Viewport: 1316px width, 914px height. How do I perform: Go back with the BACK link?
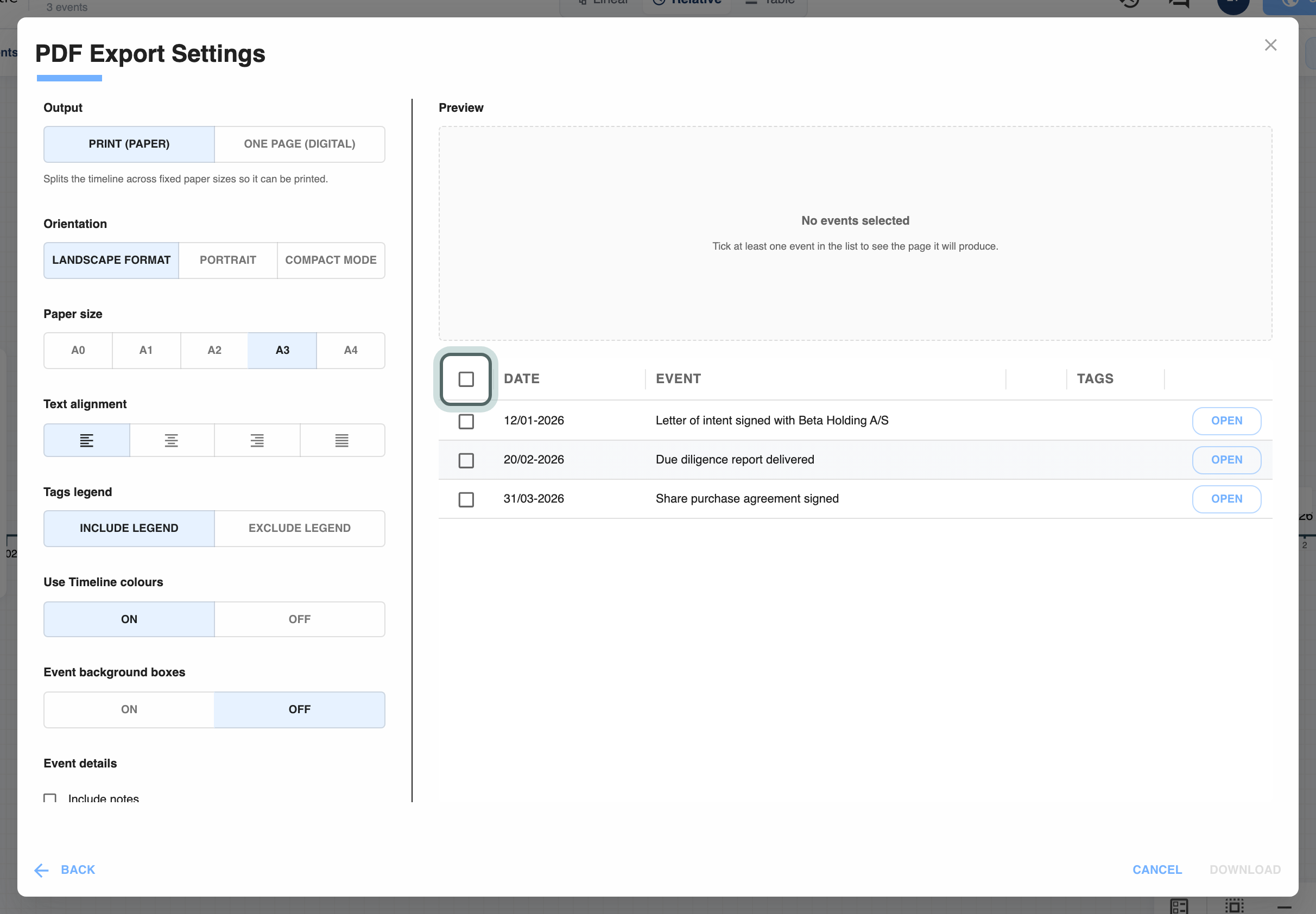pos(78,870)
